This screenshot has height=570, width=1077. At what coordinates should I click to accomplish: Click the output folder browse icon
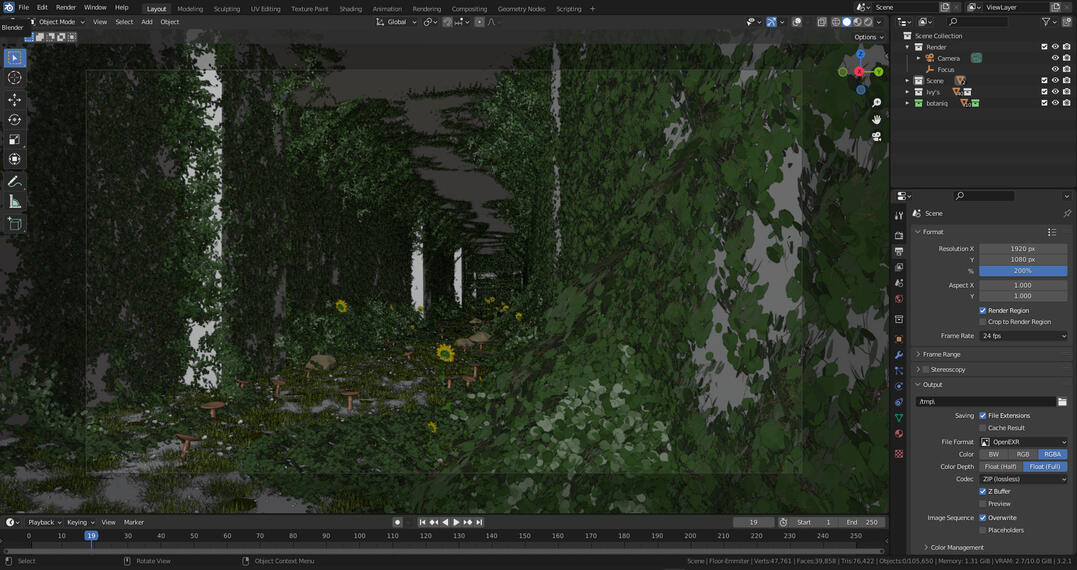(1062, 402)
